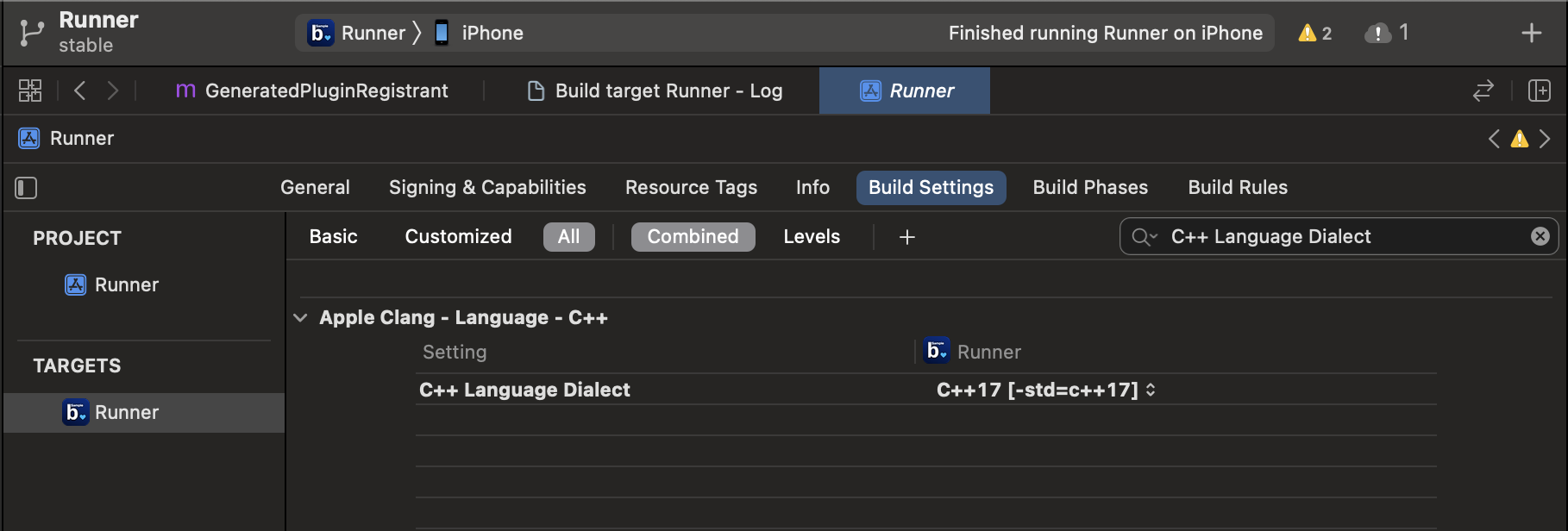Screen dimensions: 1568x531
Task: Open Signing & Capabilities tab
Action: point(487,187)
